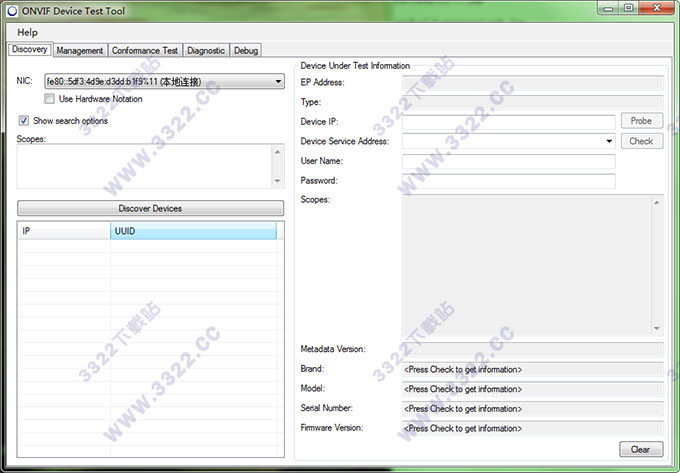The image size is (680, 473).
Task: Switch to the Debug tab
Action: click(246, 50)
